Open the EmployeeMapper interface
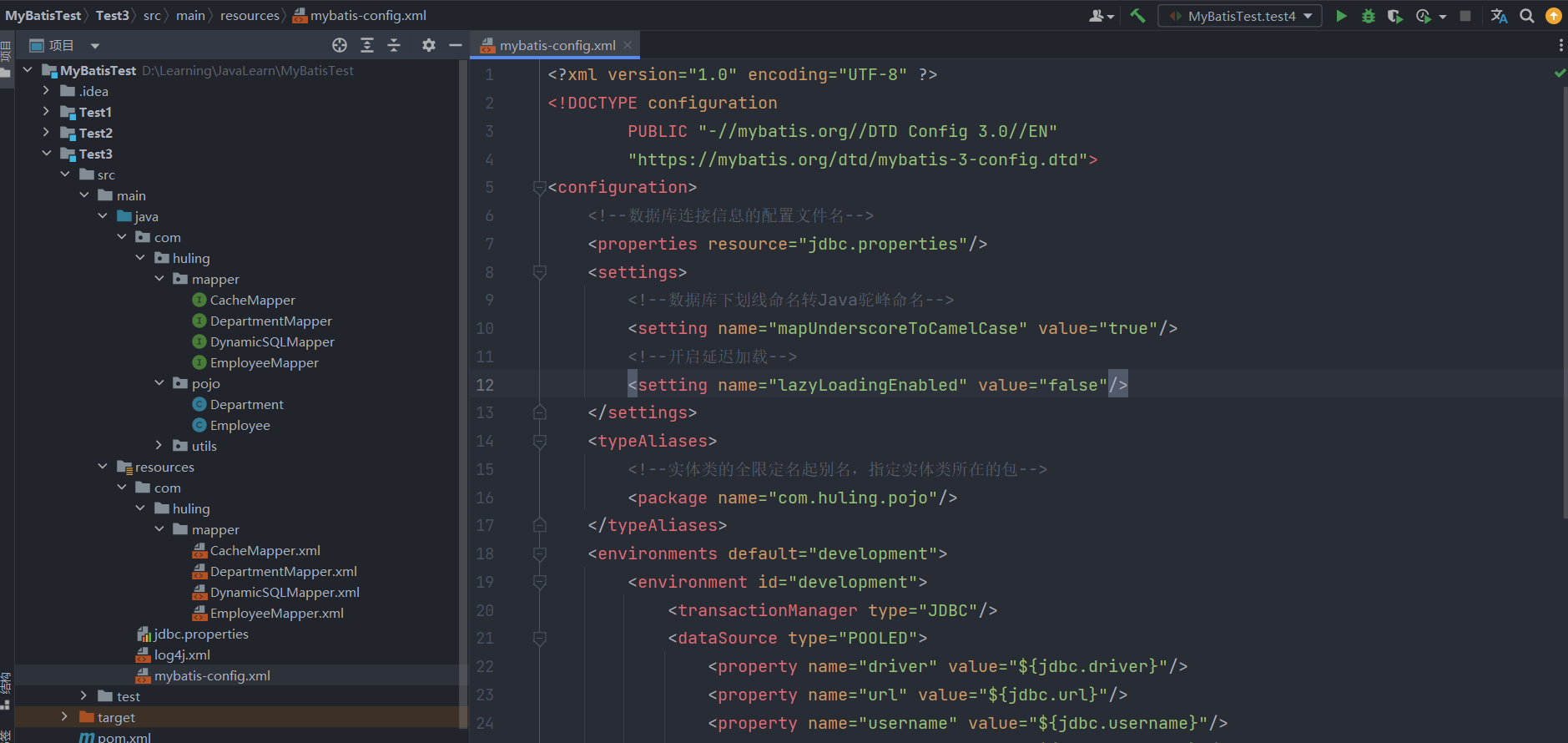1568x743 pixels. 264,362
